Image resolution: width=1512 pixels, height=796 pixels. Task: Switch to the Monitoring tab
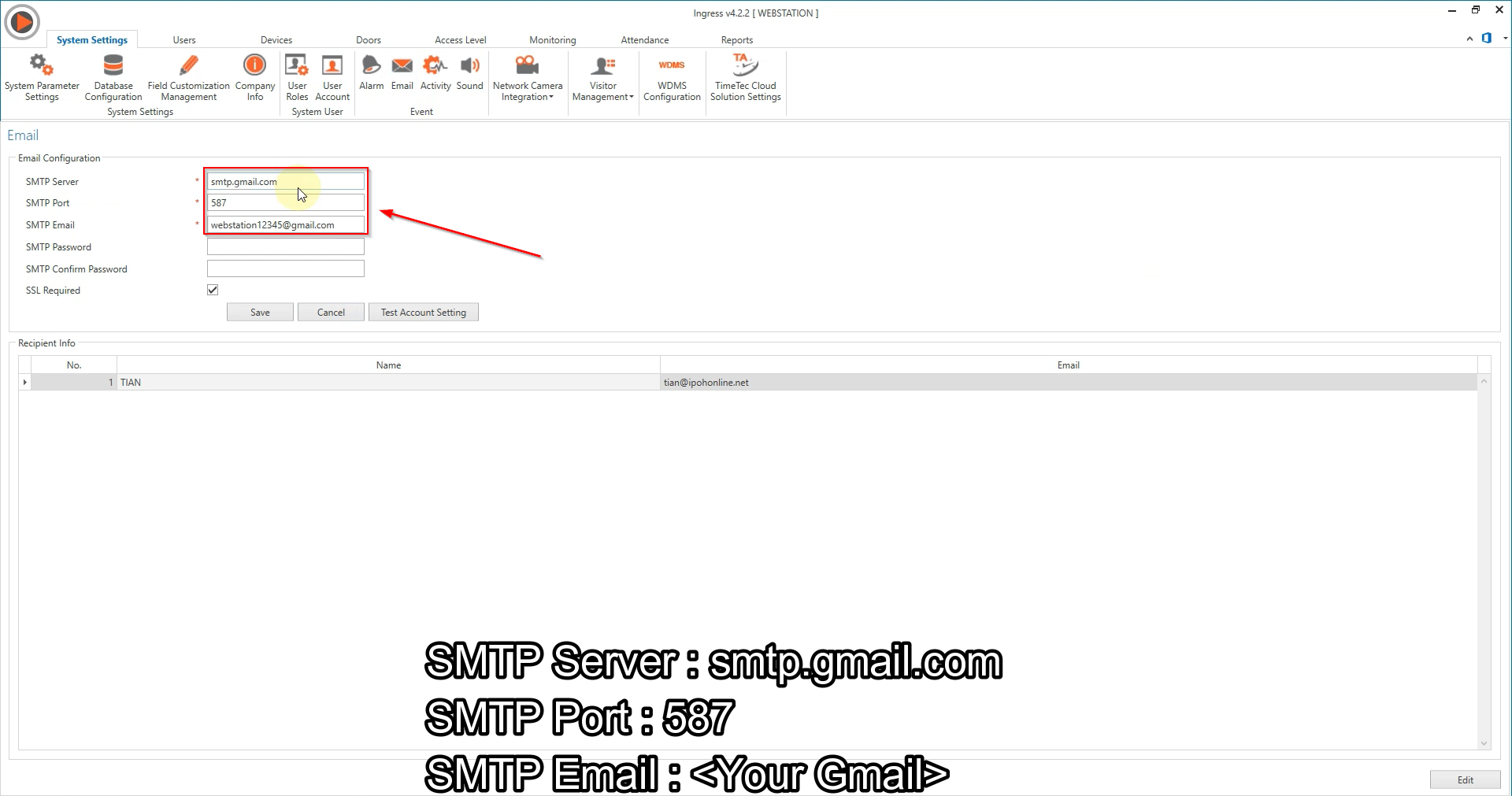pos(553,40)
